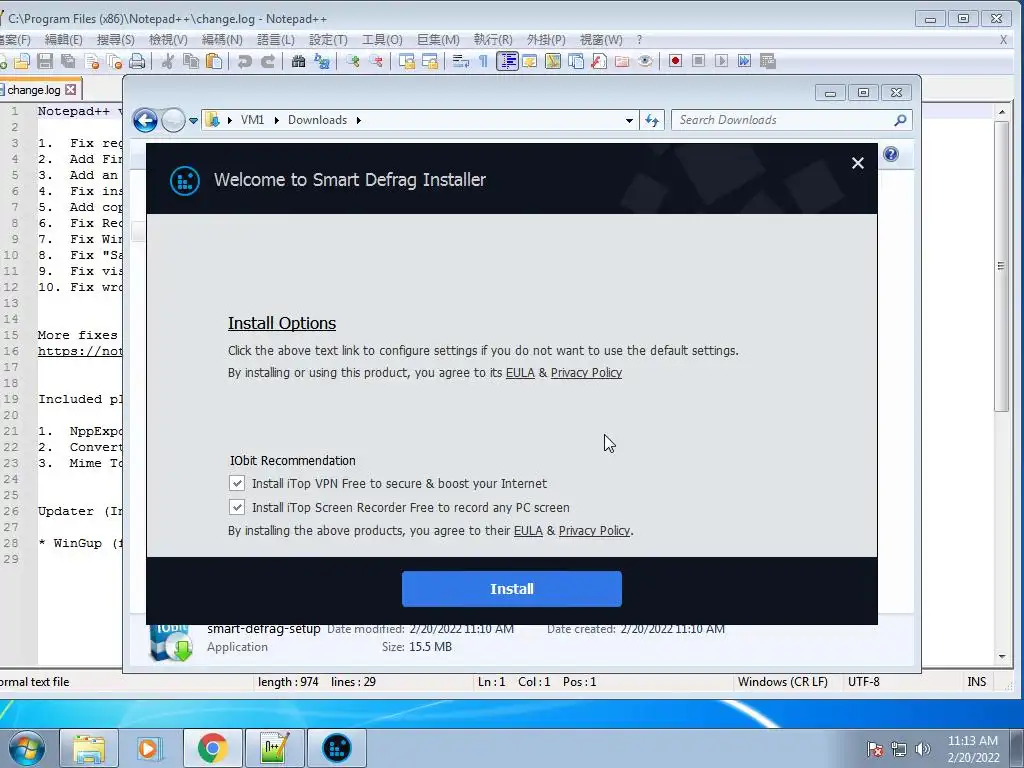Uncheck Install iTop Screen Recorder Free checkbox

(237, 507)
